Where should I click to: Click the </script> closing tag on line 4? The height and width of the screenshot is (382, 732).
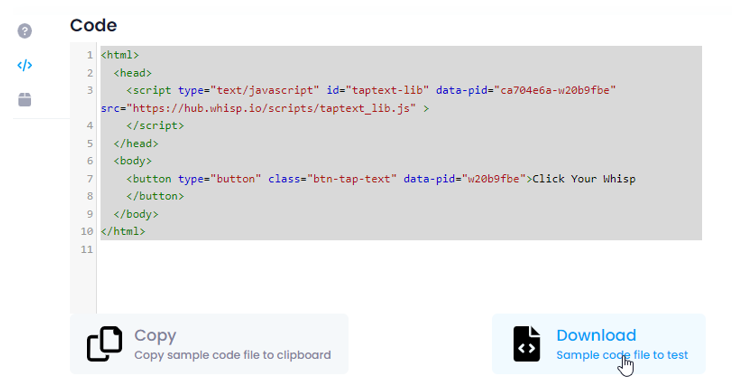pyautogui.click(x=155, y=126)
